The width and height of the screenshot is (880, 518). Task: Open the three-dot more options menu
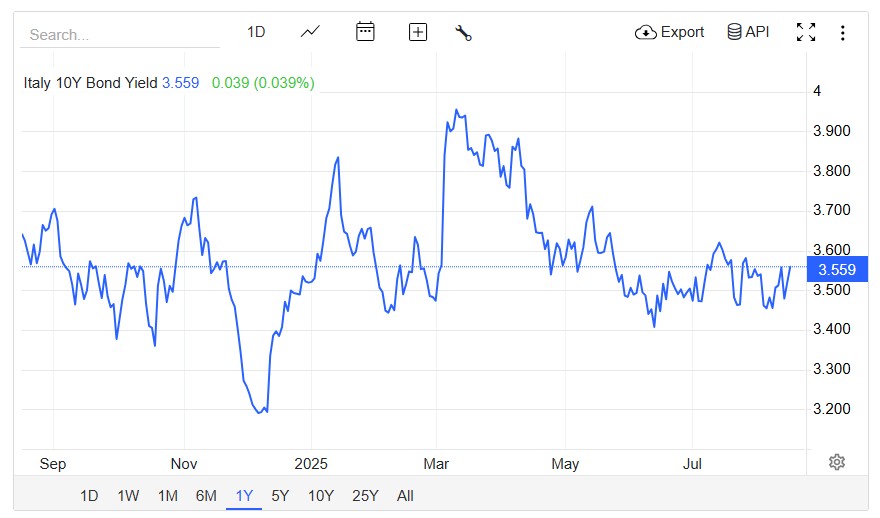click(x=842, y=32)
